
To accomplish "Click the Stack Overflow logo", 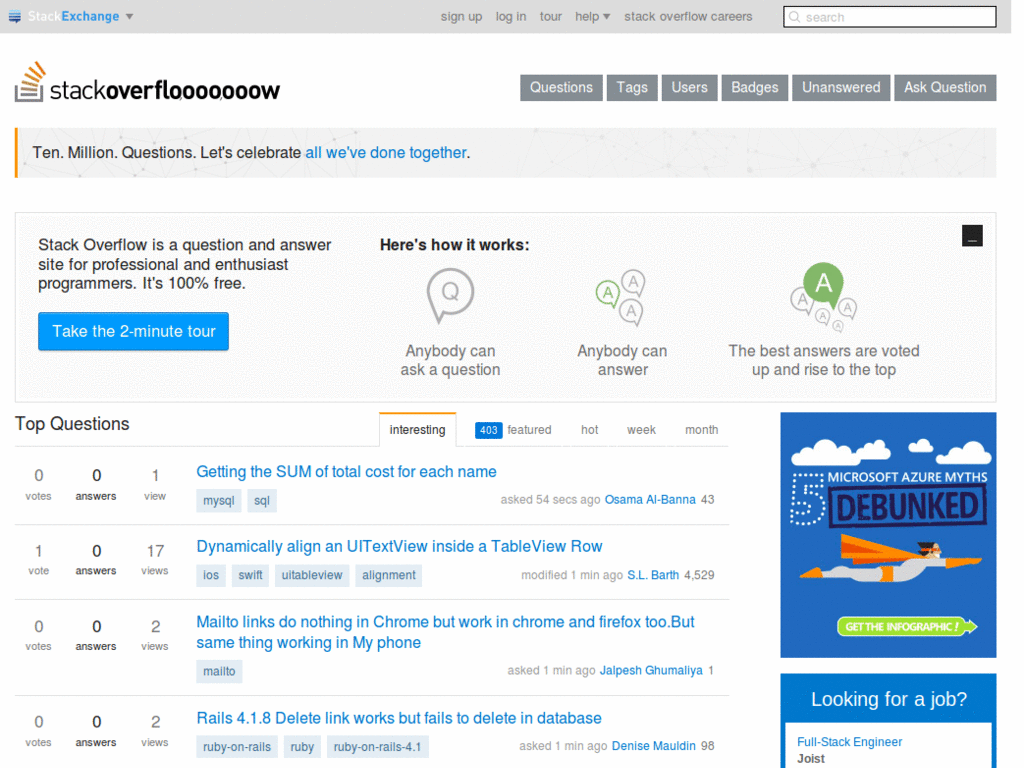I will tap(148, 83).
